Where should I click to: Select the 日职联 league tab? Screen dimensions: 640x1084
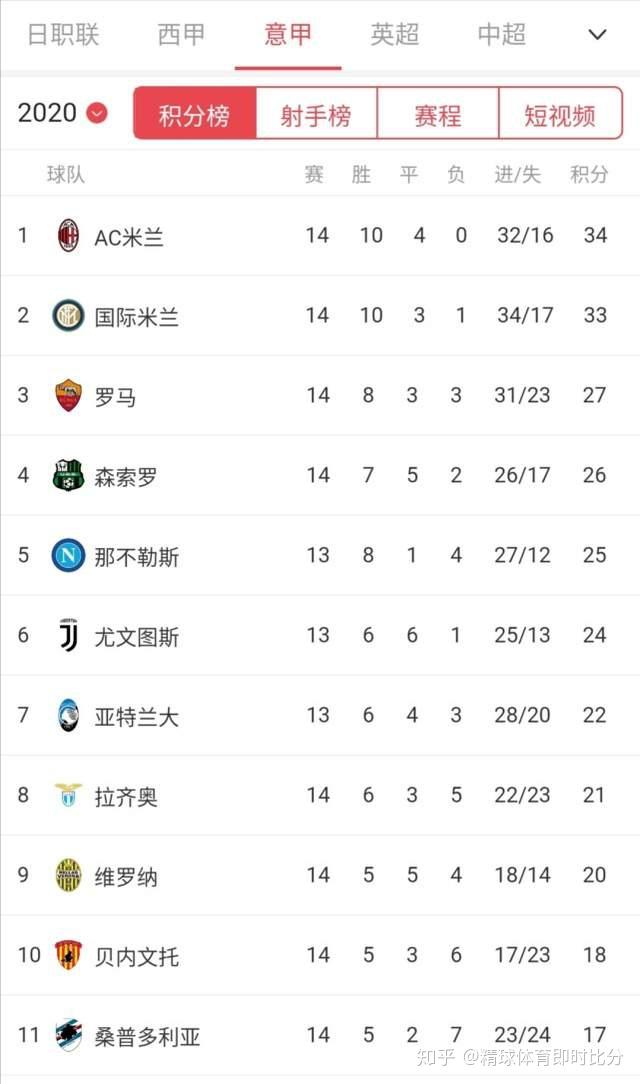click(x=63, y=35)
